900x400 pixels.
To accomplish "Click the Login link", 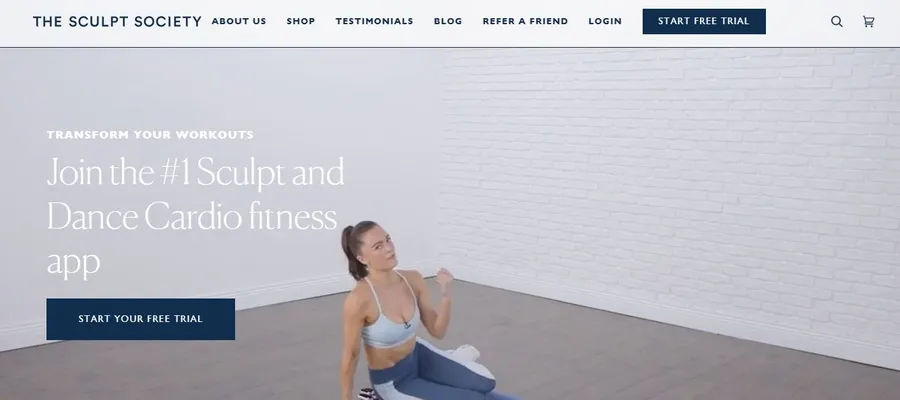I will pos(605,21).
